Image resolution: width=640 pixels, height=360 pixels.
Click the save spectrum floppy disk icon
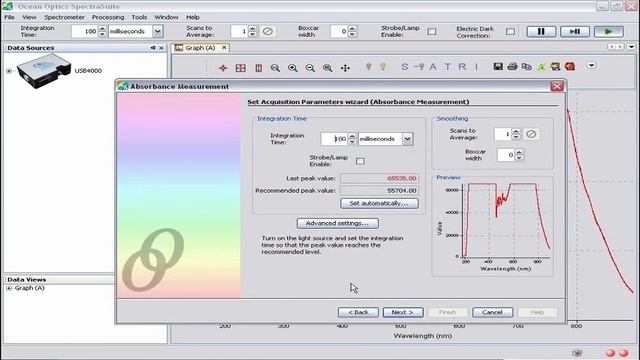[x=498, y=66]
